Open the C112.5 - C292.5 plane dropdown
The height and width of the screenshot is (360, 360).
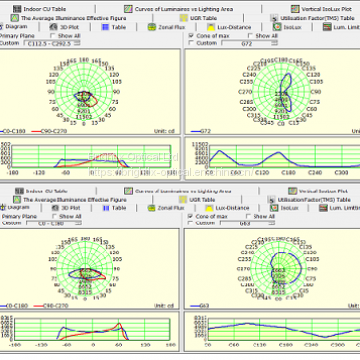click(52, 43)
